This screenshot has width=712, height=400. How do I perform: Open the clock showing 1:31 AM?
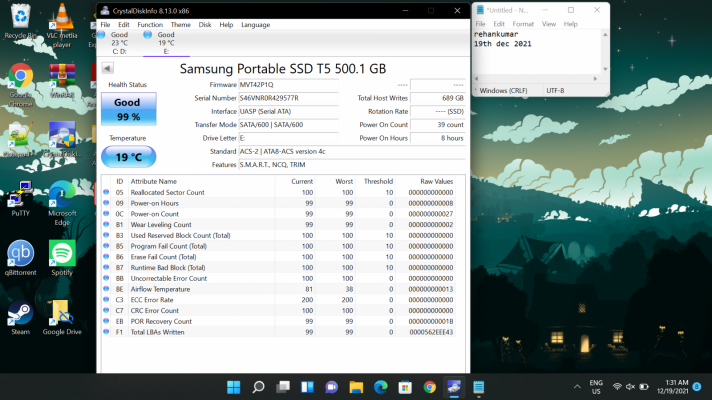(x=672, y=387)
